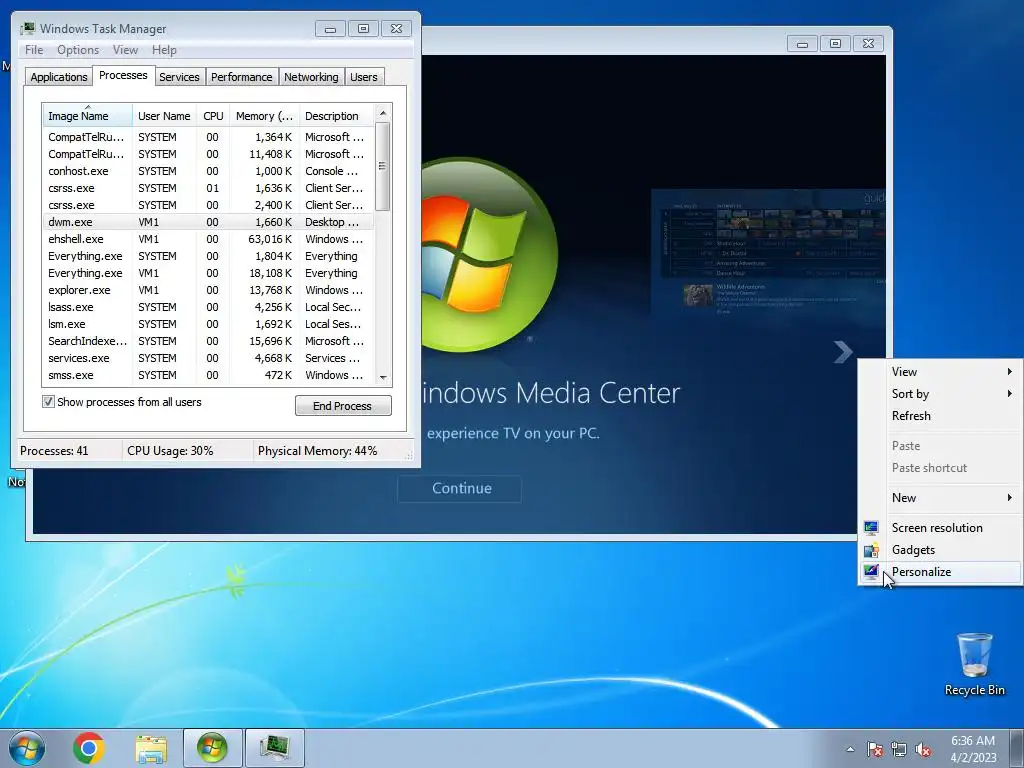The height and width of the screenshot is (768, 1024).
Task: Sort by Description column header
Action: point(336,116)
